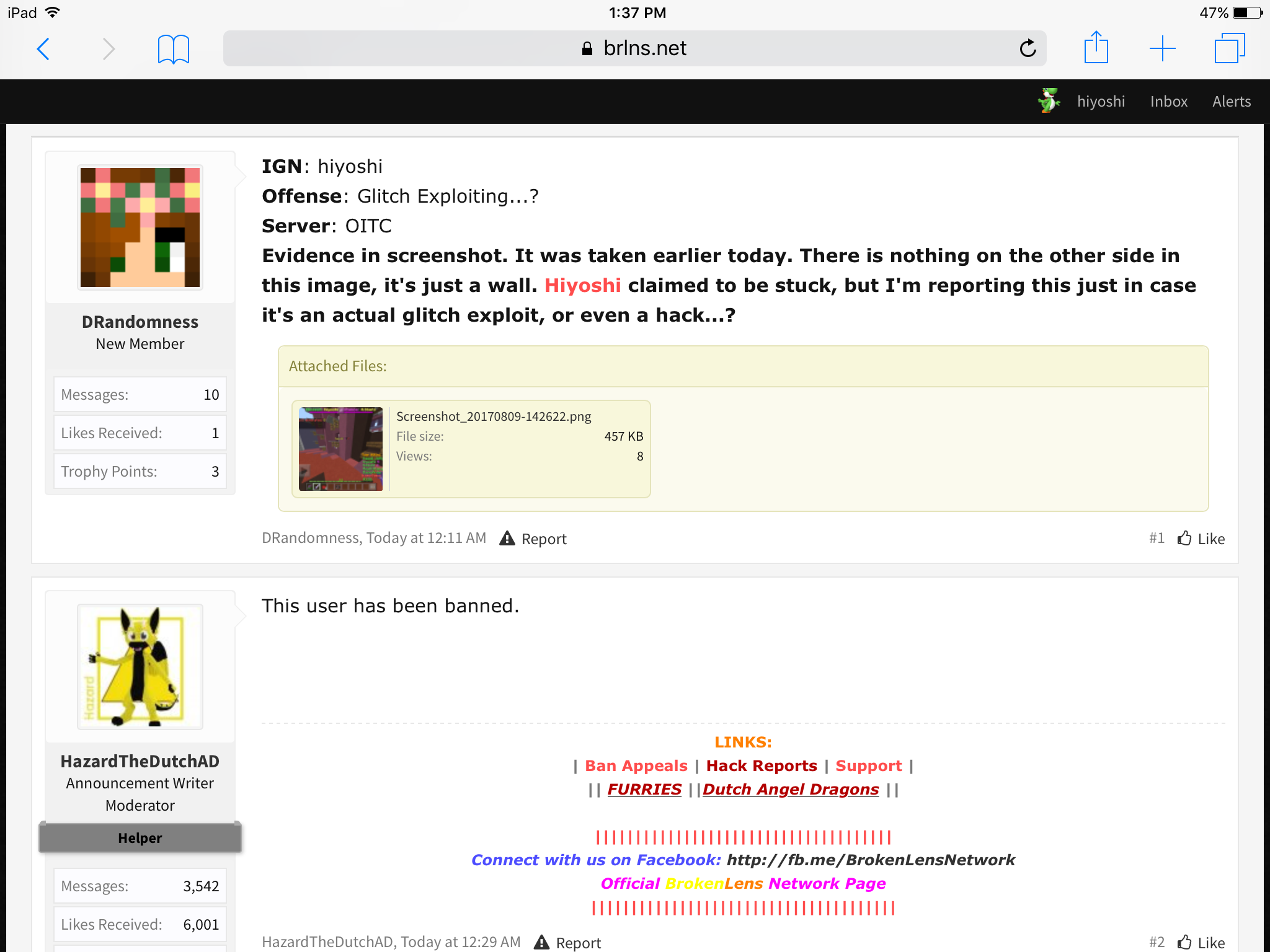Open the hiyoshi account menu
Image resolution: width=1270 pixels, height=952 pixels.
(1101, 101)
